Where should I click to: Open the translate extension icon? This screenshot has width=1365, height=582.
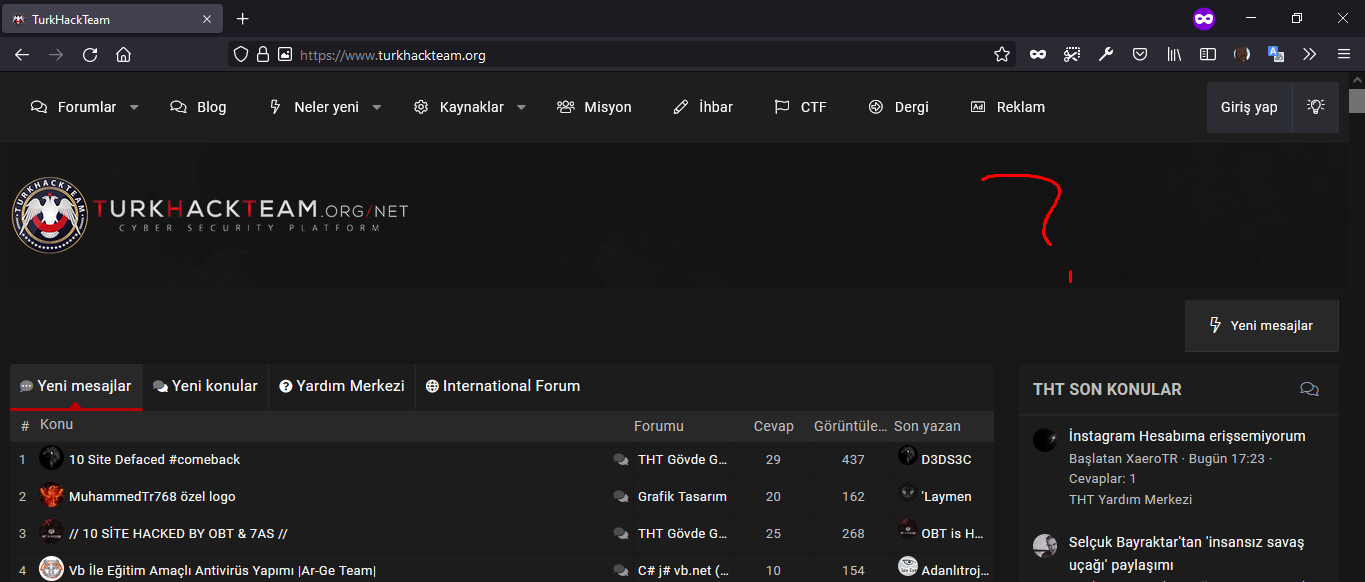[x=1276, y=55]
